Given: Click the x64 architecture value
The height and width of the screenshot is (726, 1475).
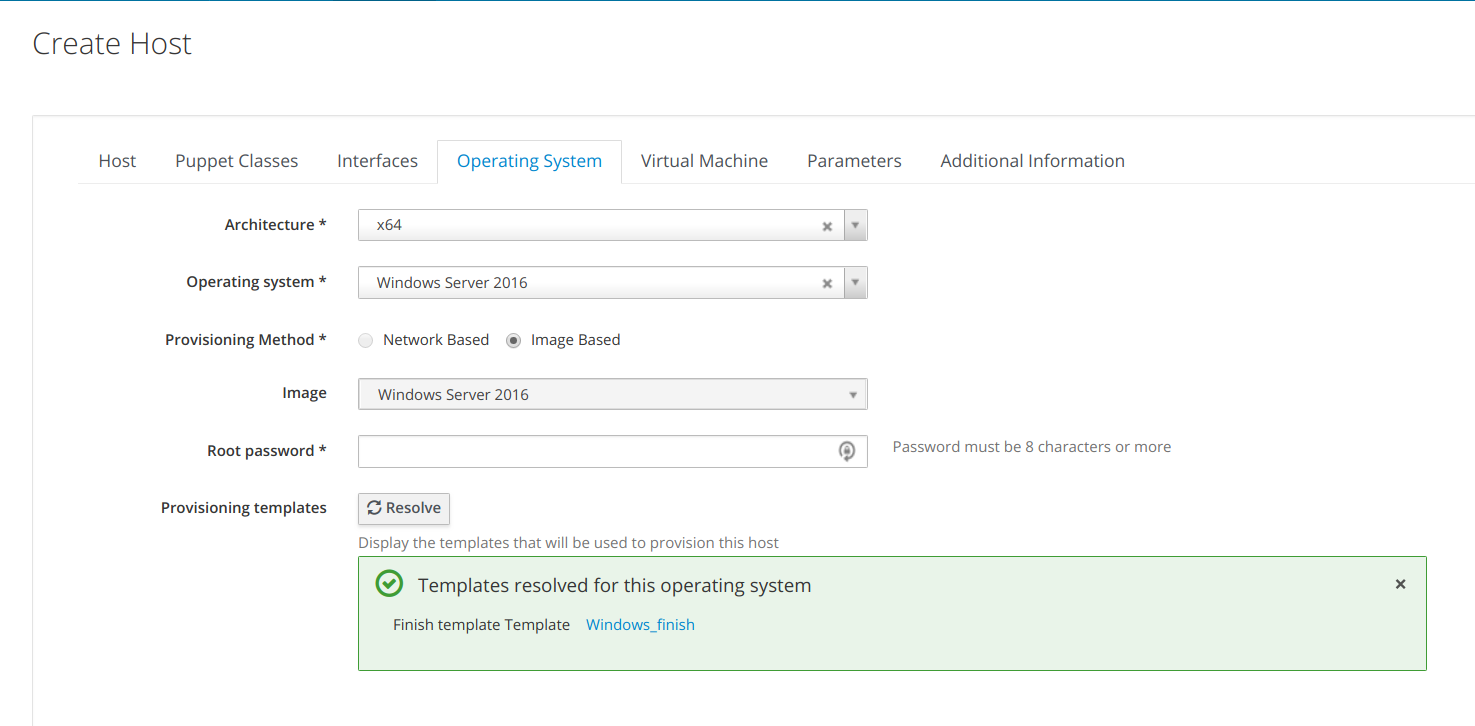Looking at the screenshot, I should click(389, 225).
